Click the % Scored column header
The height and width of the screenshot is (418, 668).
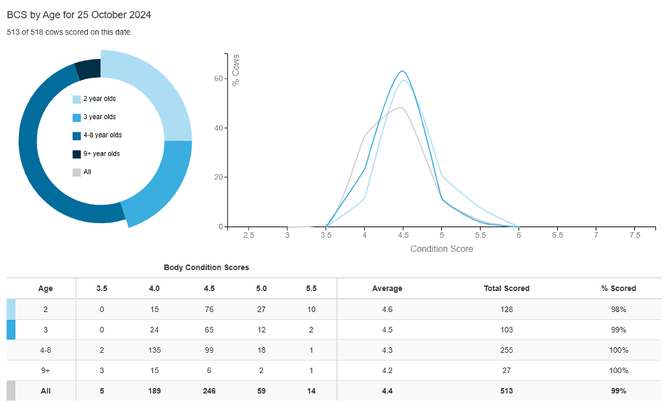pyautogui.click(x=618, y=288)
